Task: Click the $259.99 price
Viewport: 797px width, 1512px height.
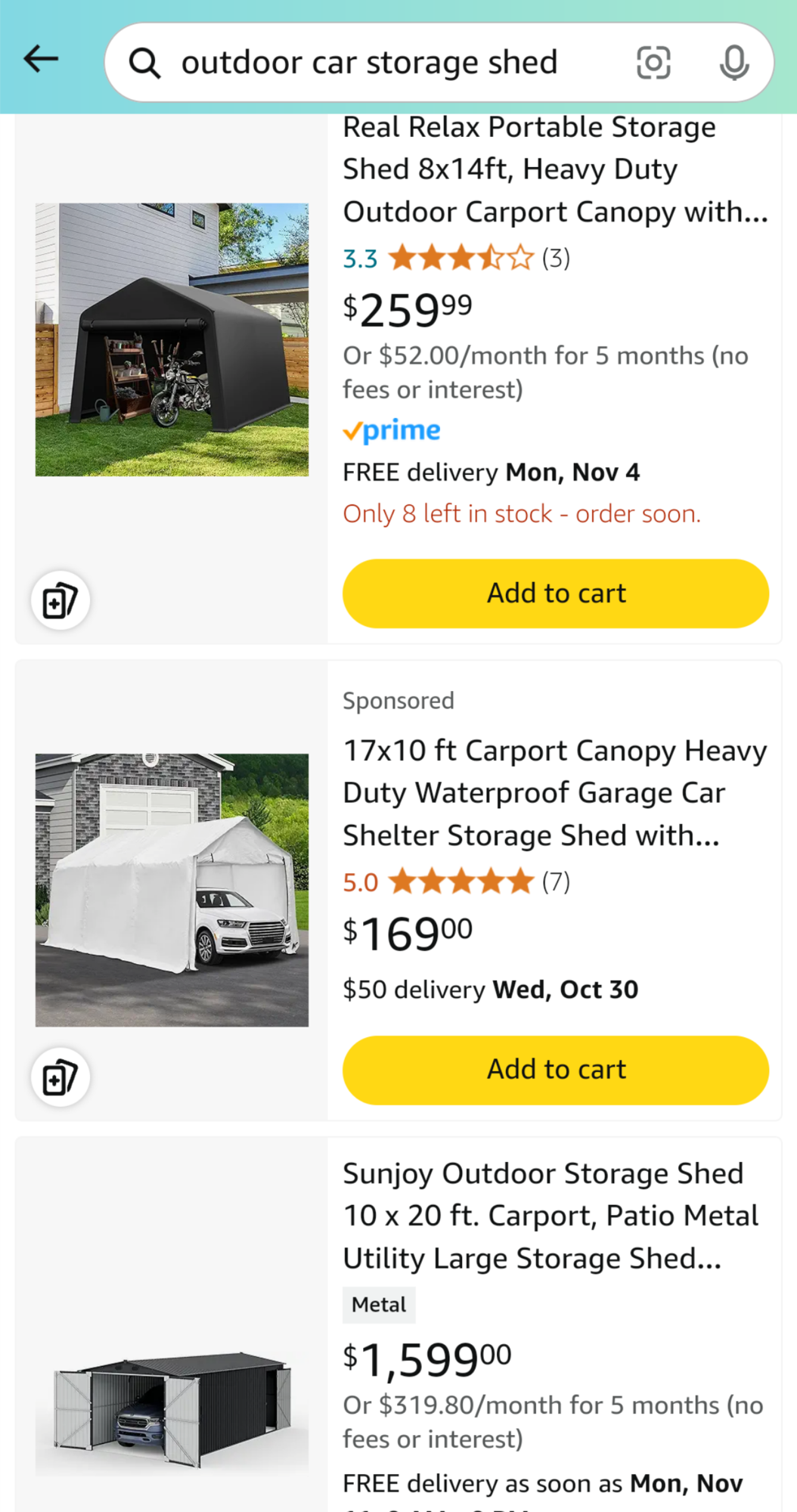Action: (408, 310)
